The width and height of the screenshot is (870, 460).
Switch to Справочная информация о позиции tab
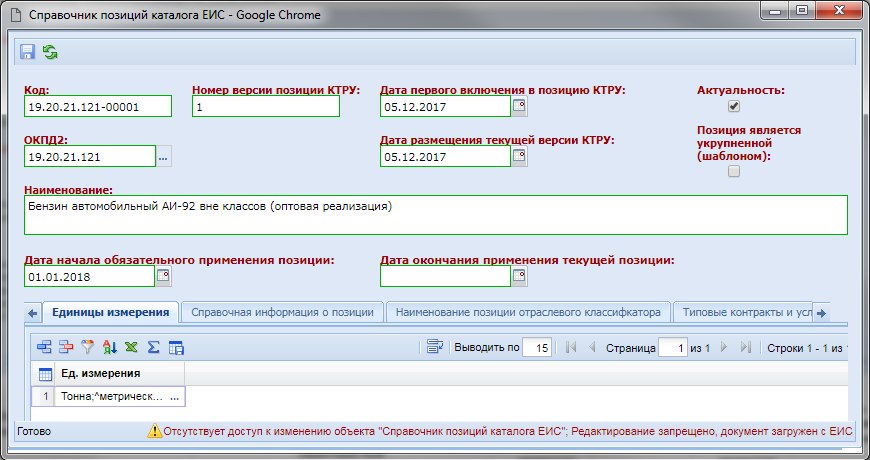282,312
